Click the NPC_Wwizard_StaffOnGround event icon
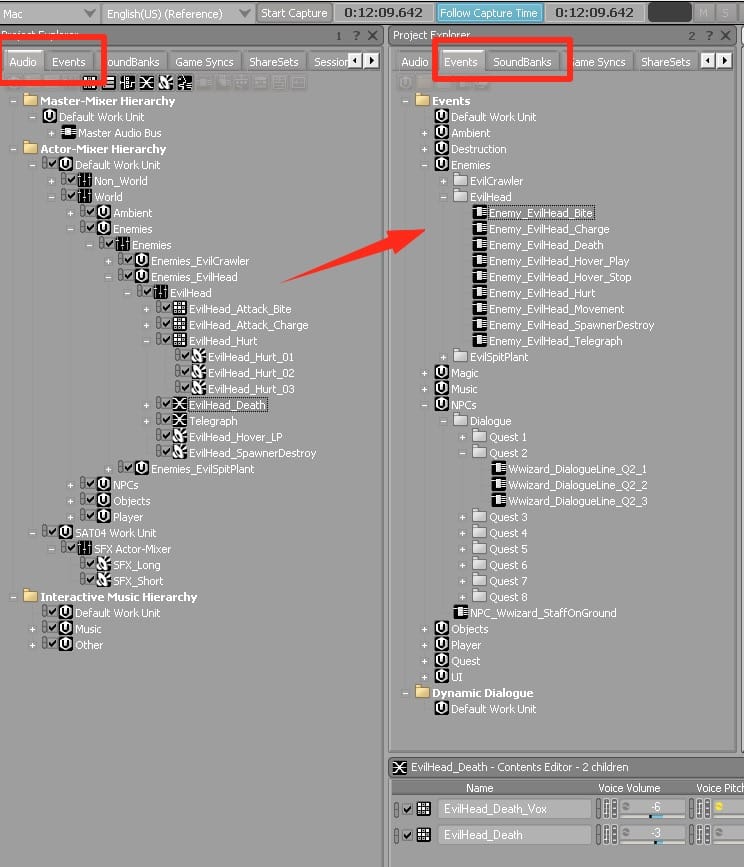744x867 pixels. (460, 613)
